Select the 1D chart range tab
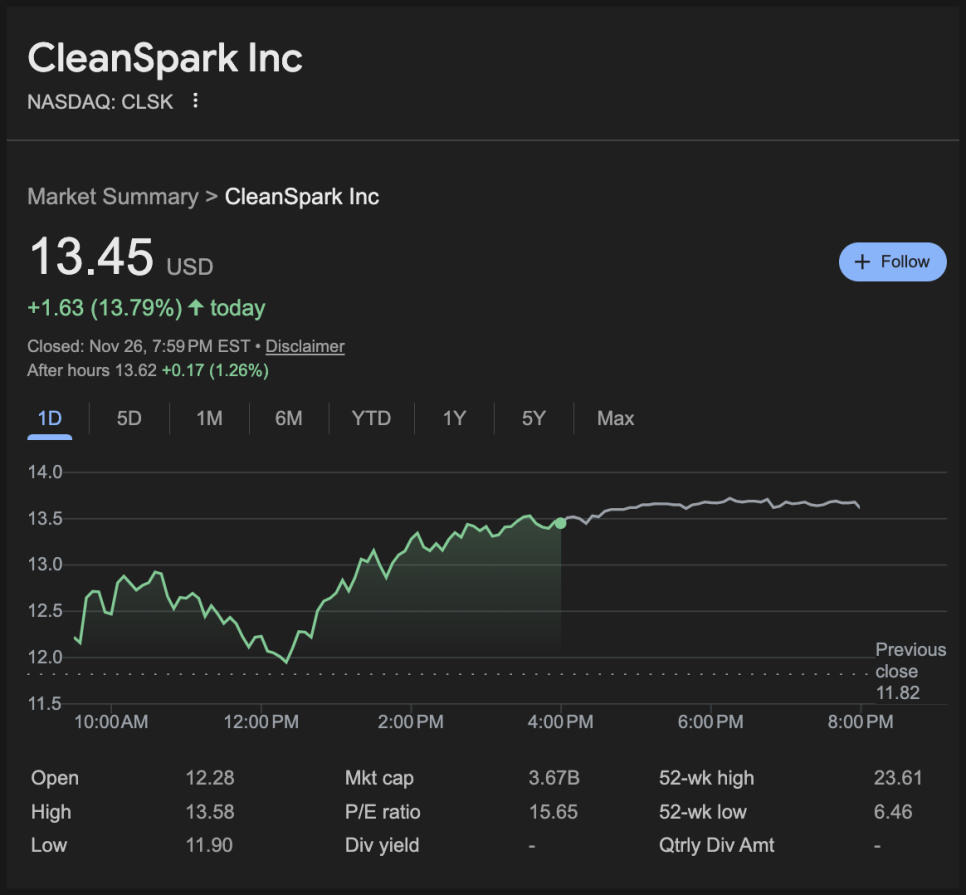Image resolution: width=966 pixels, height=895 pixels. coord(49,418)
